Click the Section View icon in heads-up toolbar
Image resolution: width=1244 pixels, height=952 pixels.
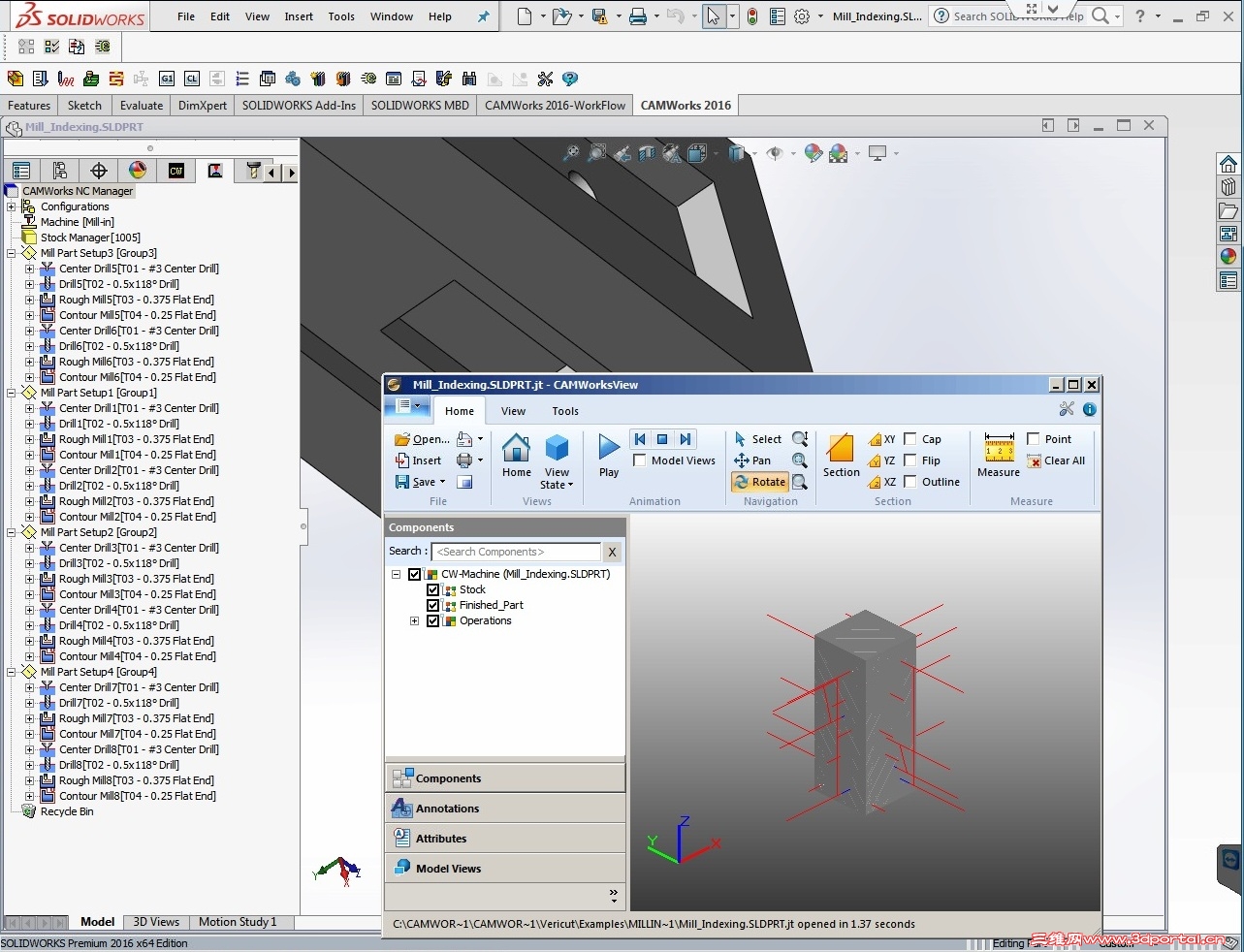tap(647, 153)
